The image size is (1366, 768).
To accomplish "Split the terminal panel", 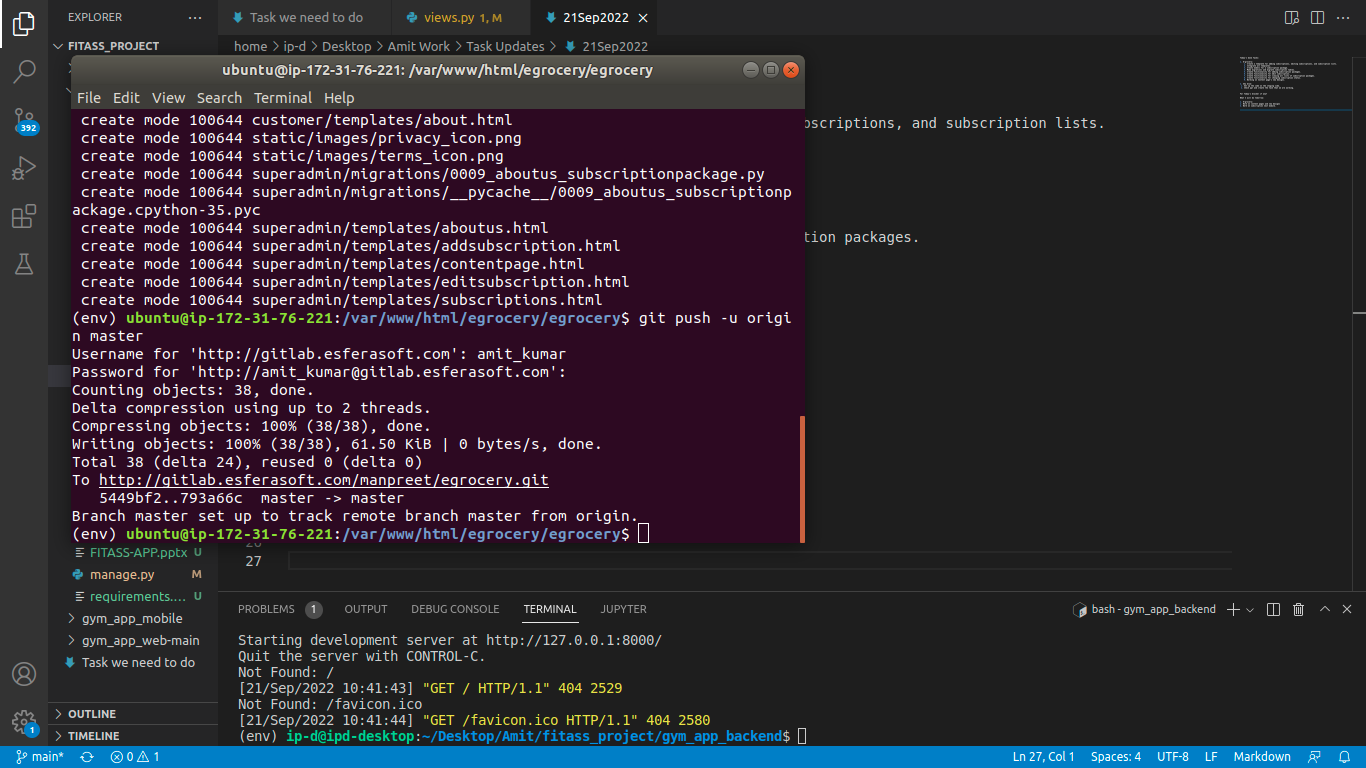I will click(x=1273, y=609).
